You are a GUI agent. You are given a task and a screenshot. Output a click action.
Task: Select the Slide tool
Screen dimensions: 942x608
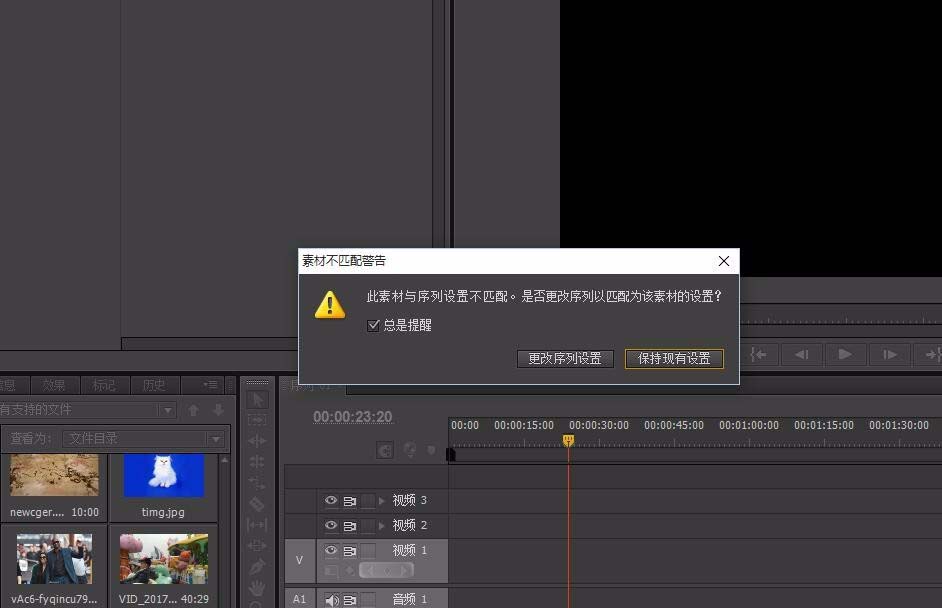(x=257, y=546)
